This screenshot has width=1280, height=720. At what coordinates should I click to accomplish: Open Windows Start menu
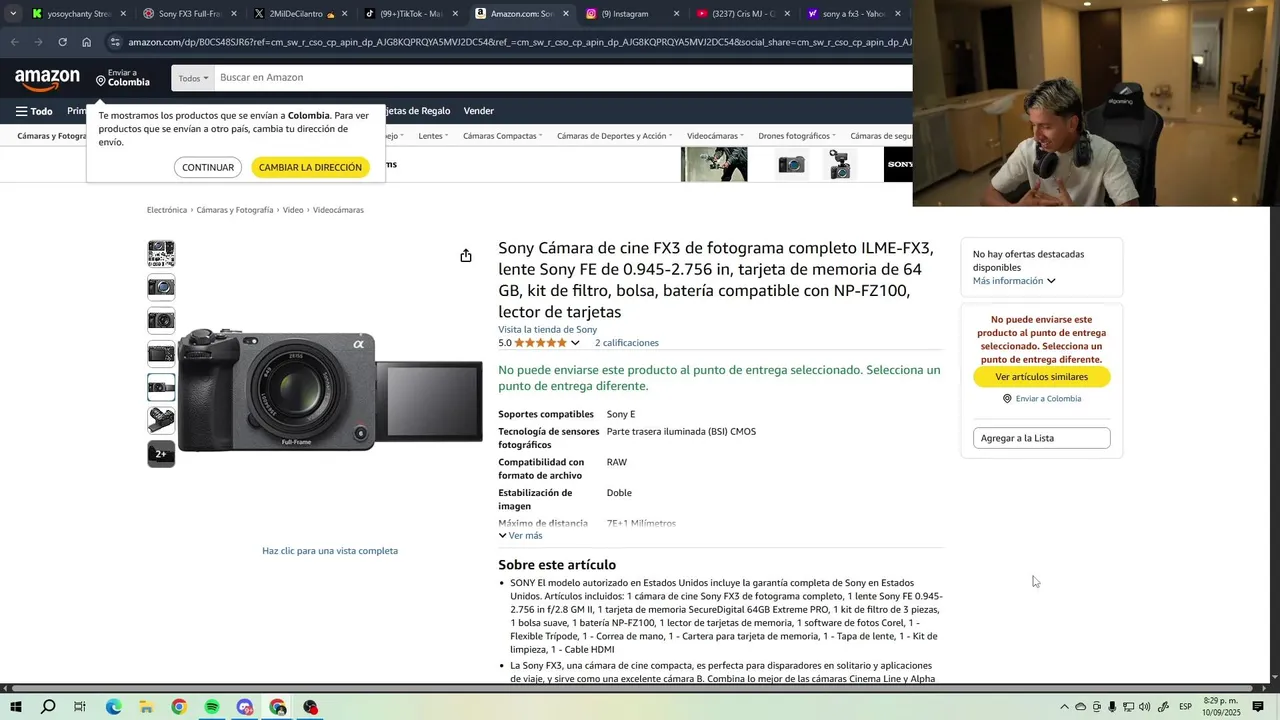pos(15,707)
